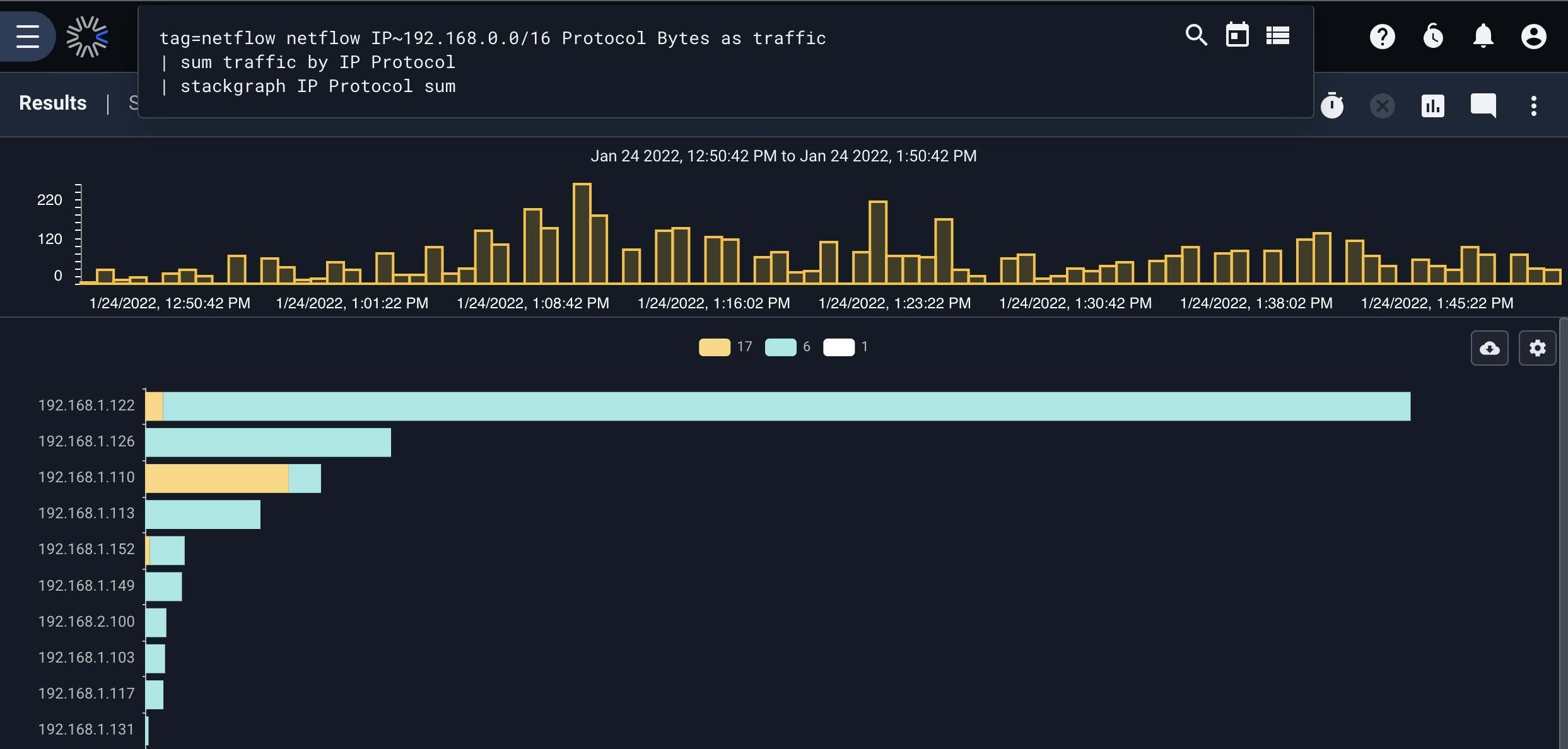This screenshot has height=749, width=1568.
Task: Click the greyed cancel search X icon
Action: point(1382,105)
